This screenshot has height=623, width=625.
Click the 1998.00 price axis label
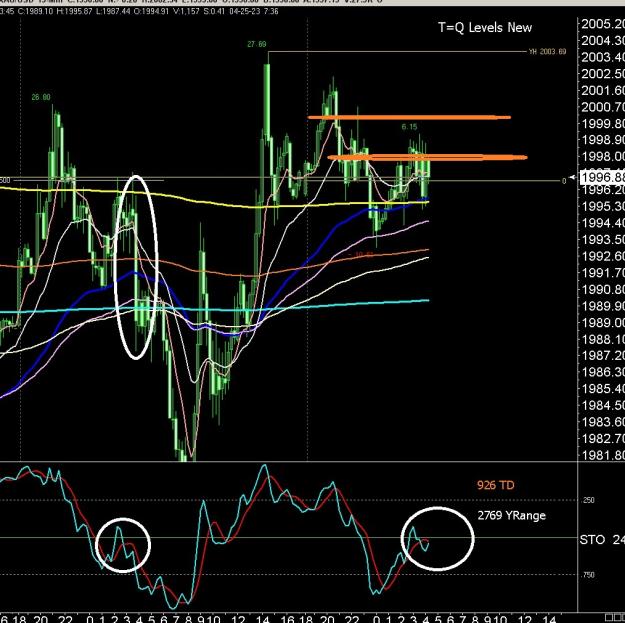point(603,157)
